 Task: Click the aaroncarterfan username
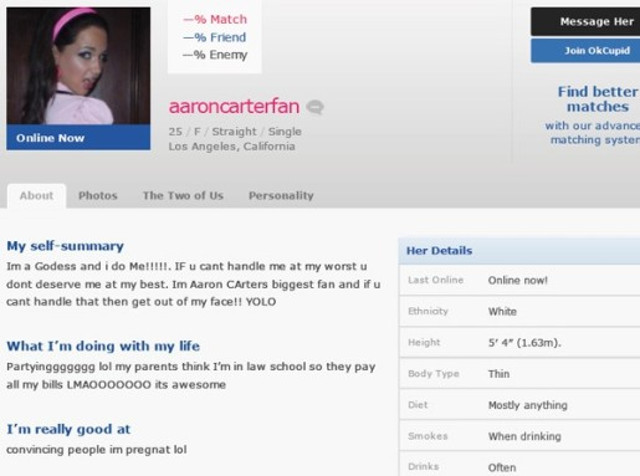click(233, 107)
